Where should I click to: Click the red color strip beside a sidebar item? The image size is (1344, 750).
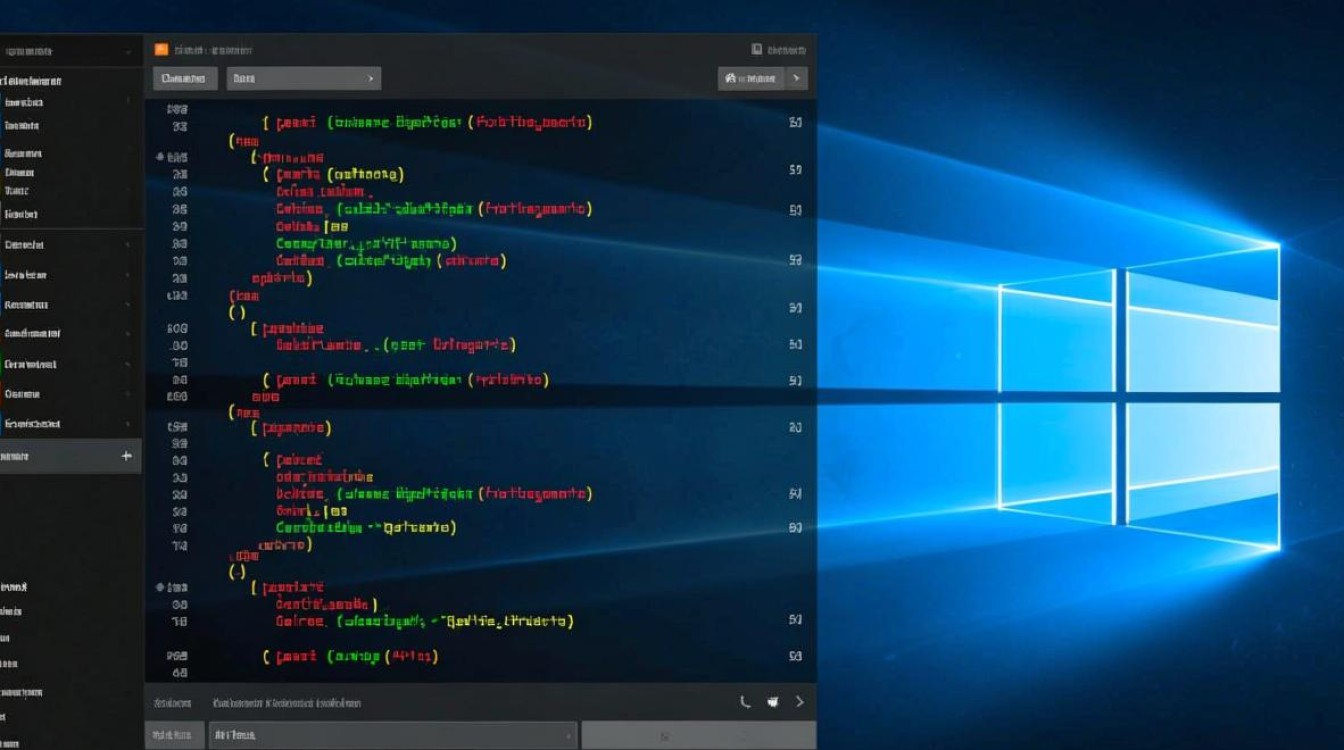pos(3,395)
